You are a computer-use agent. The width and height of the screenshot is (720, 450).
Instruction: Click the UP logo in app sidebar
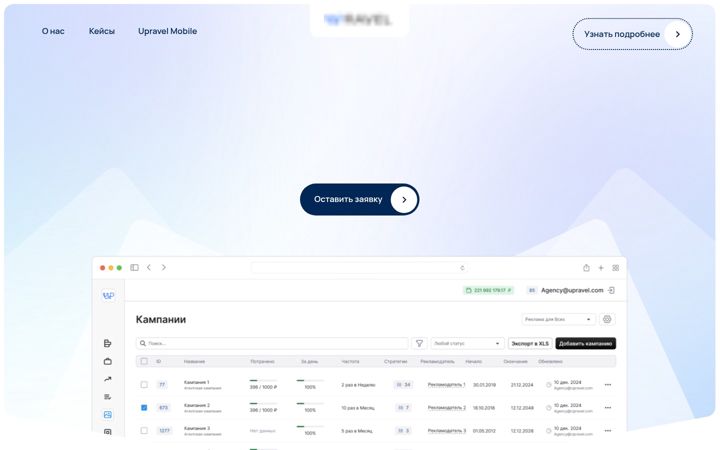click(108, 296)
